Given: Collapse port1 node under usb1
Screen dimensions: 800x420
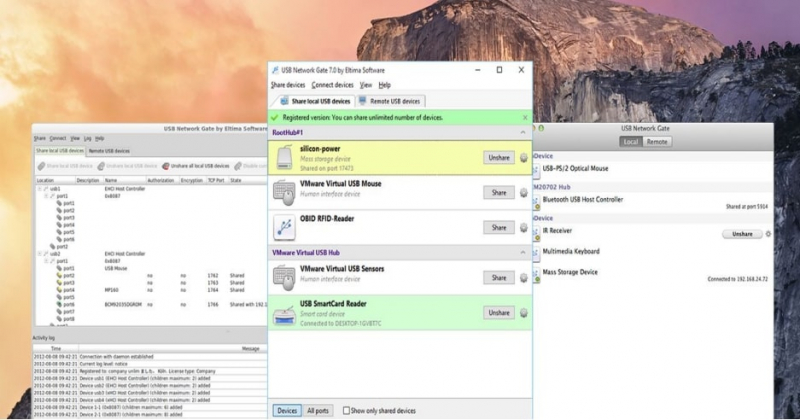Looking at the screenshot, I should pos(46,196).
